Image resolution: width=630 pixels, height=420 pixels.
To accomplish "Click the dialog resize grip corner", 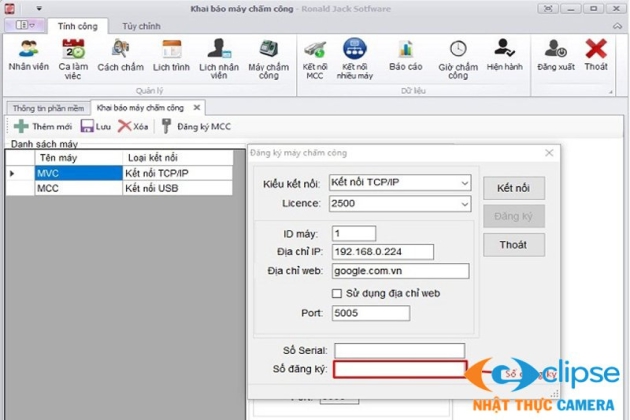I will pos(554,394).
